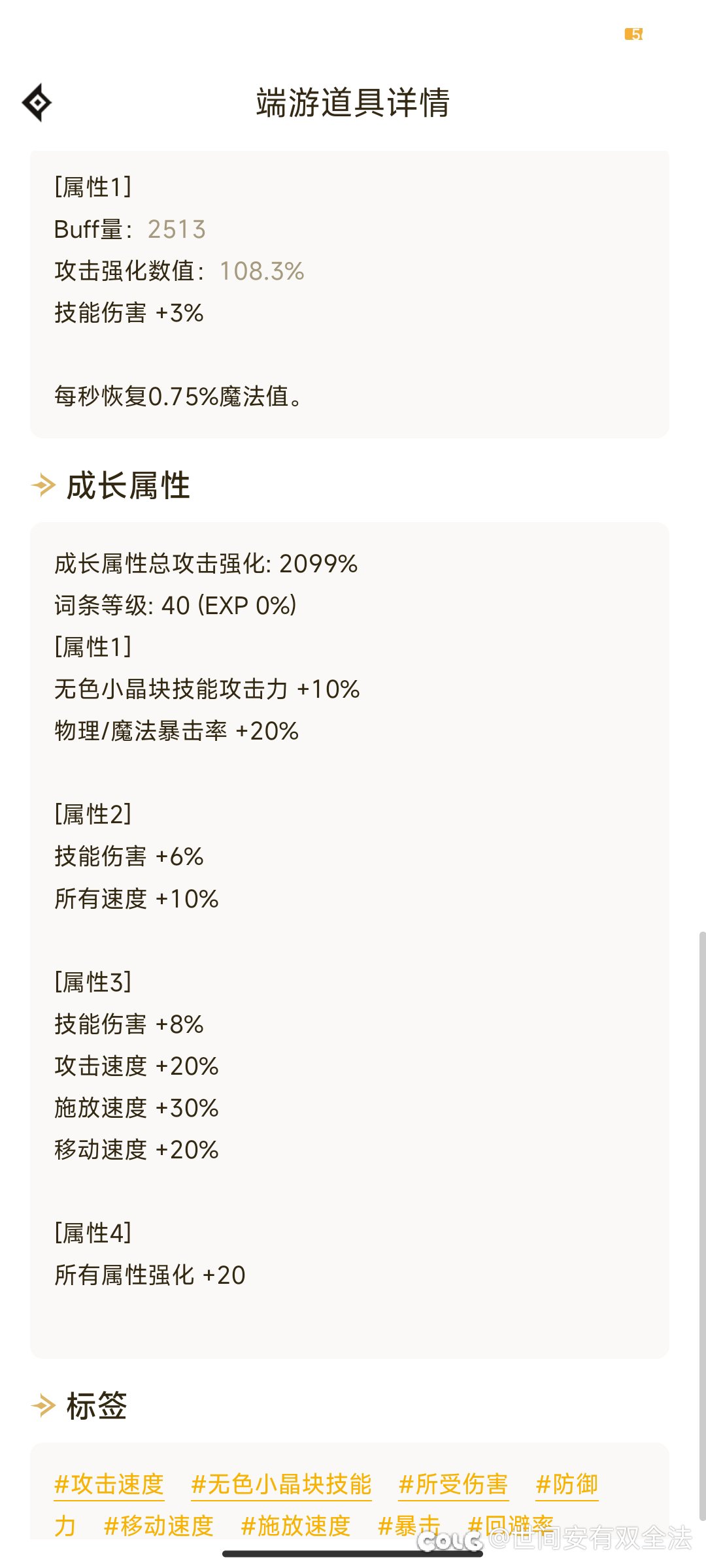Open the #攻击速度 tag
706x1568 pixels.
click(109, 1484)
